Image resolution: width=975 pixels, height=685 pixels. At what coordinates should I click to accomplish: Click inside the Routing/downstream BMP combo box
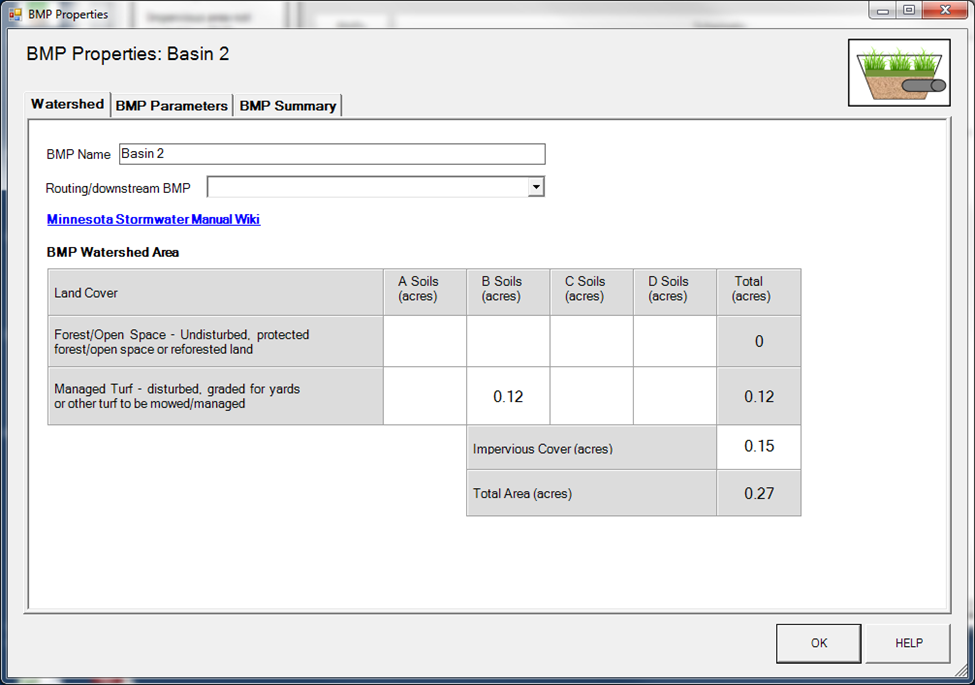[x=367, y=187]
